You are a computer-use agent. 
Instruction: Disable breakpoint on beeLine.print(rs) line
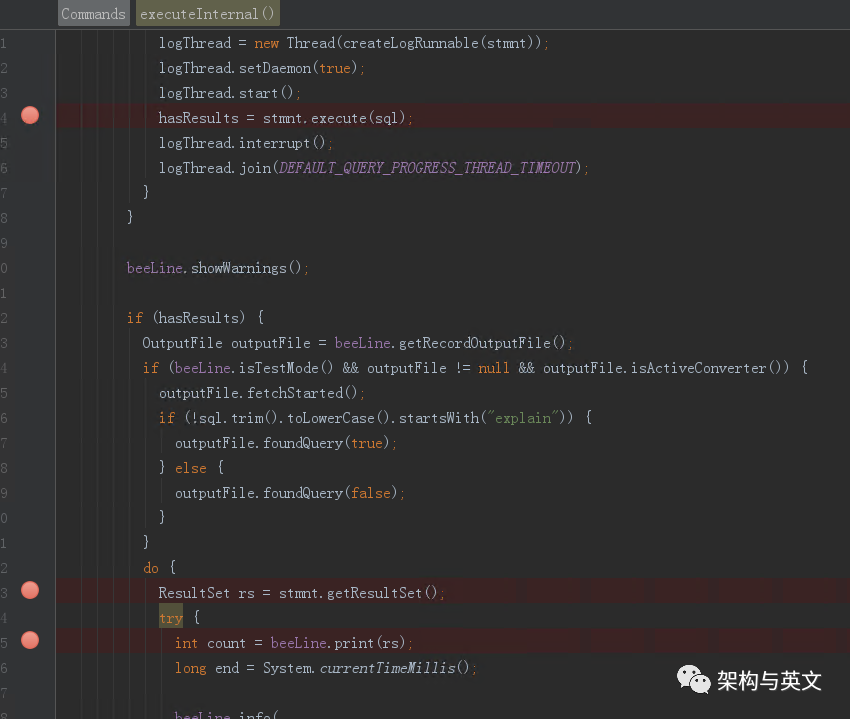(30, 640)
